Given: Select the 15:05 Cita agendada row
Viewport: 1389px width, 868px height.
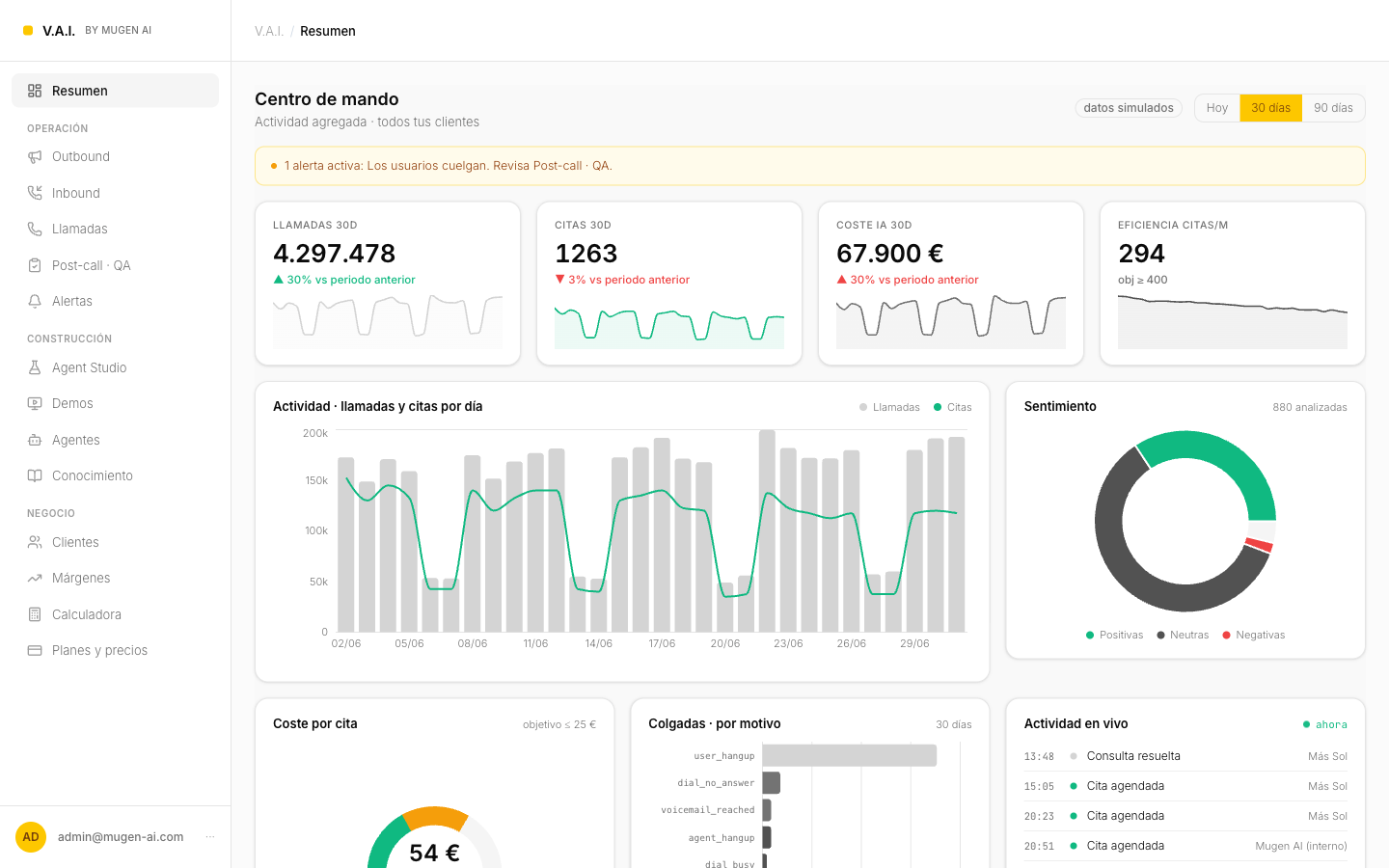Looking at the screenshot, I should pyautogui.click(x=1185, y=786).
